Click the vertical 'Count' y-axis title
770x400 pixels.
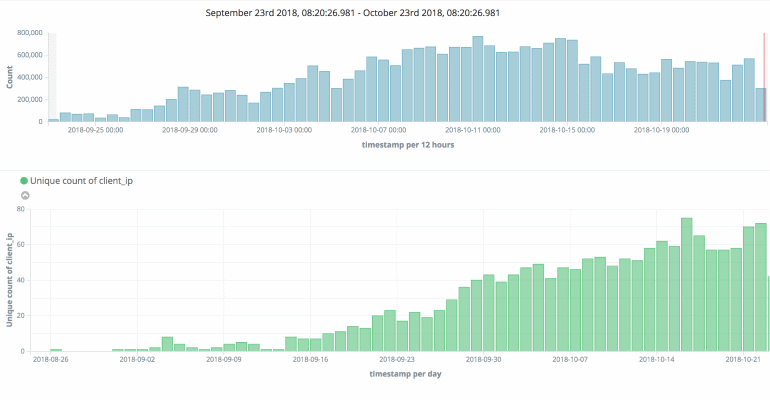click(10, 77)
